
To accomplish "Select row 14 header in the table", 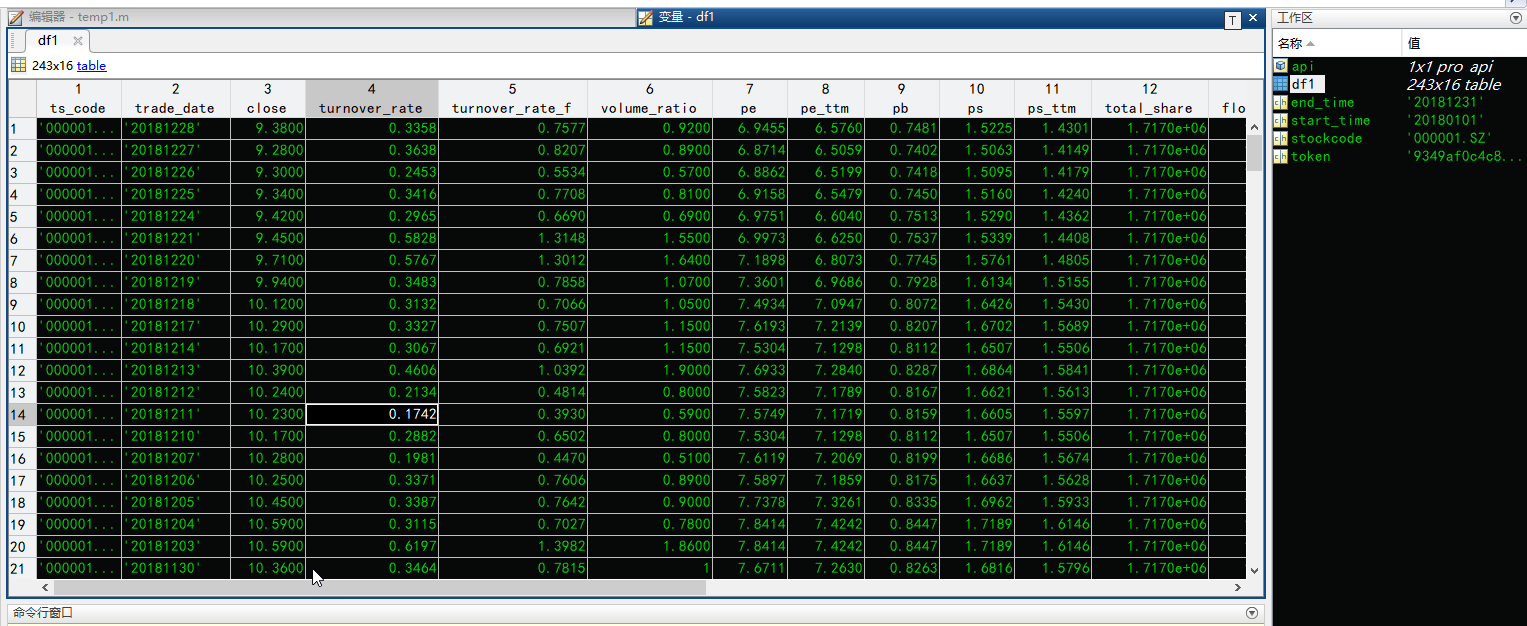I will [x=21, y=414].
